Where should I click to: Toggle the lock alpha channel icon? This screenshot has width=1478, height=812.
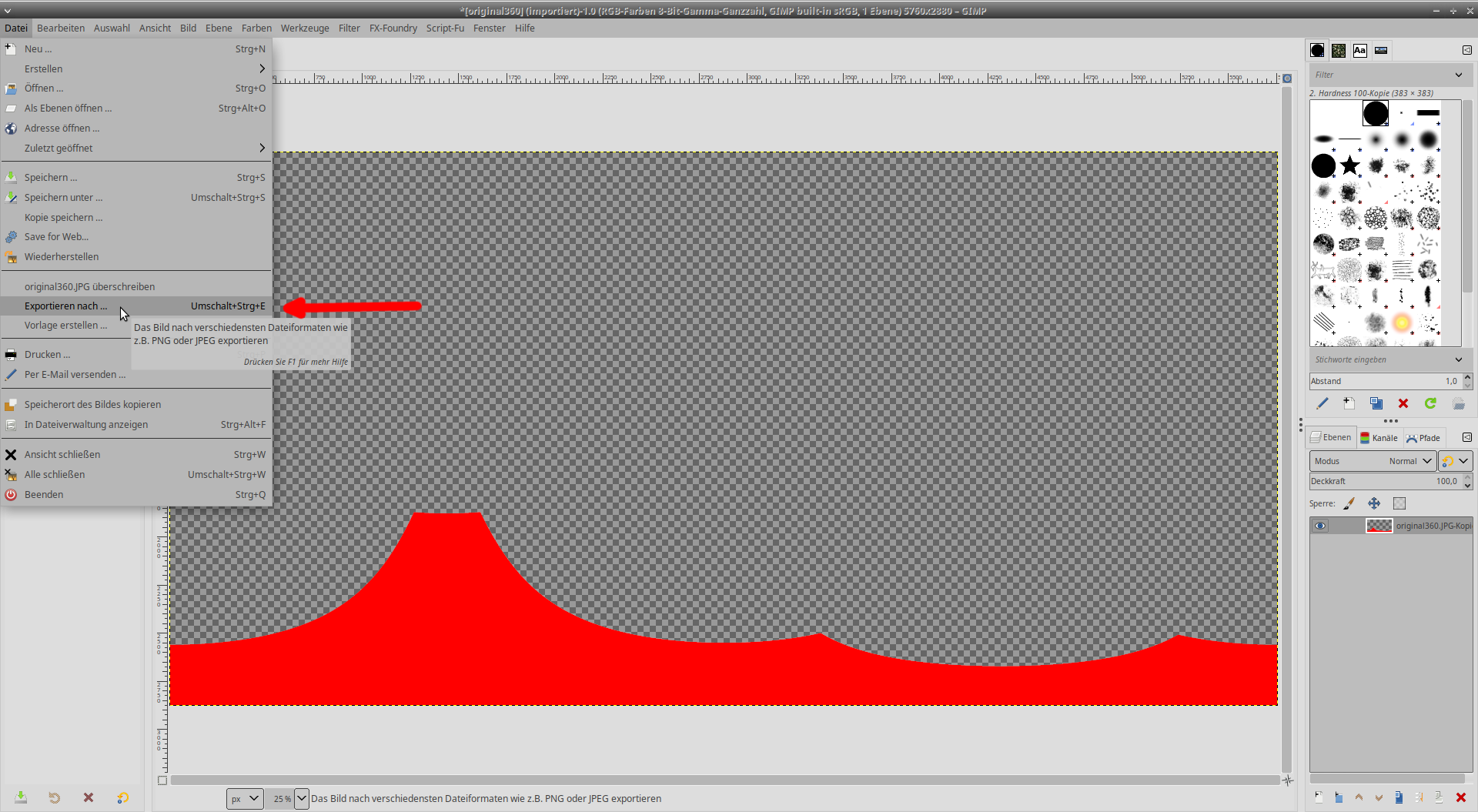pos(1399,503)
